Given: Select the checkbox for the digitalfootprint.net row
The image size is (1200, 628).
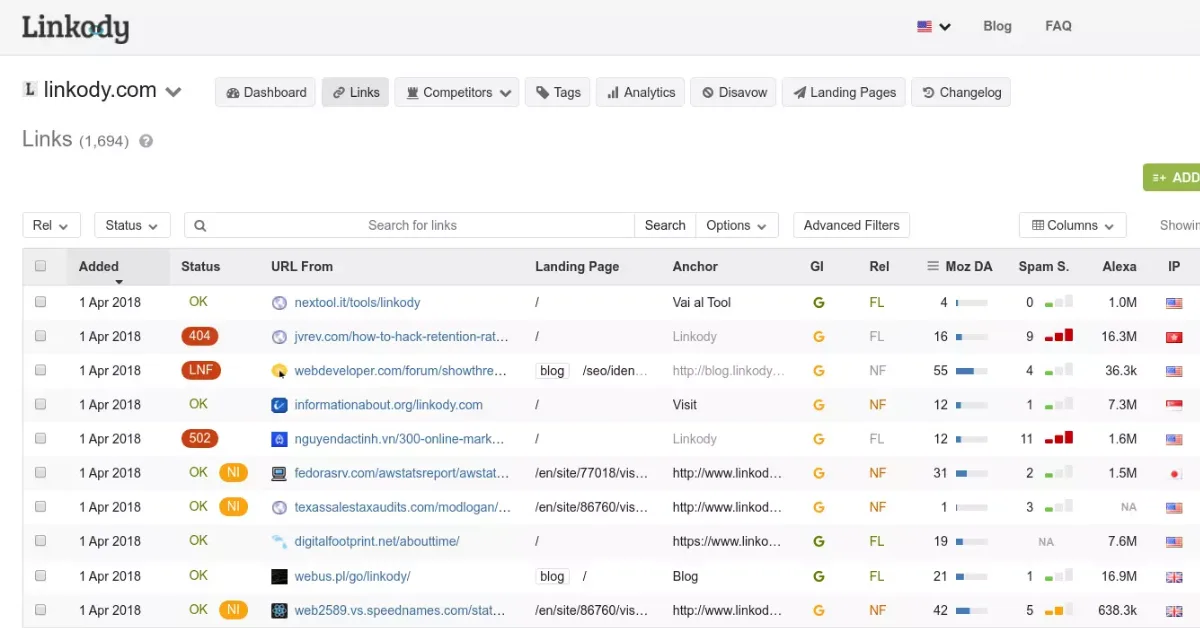Looking at the screenshot, I should [40, 541].
